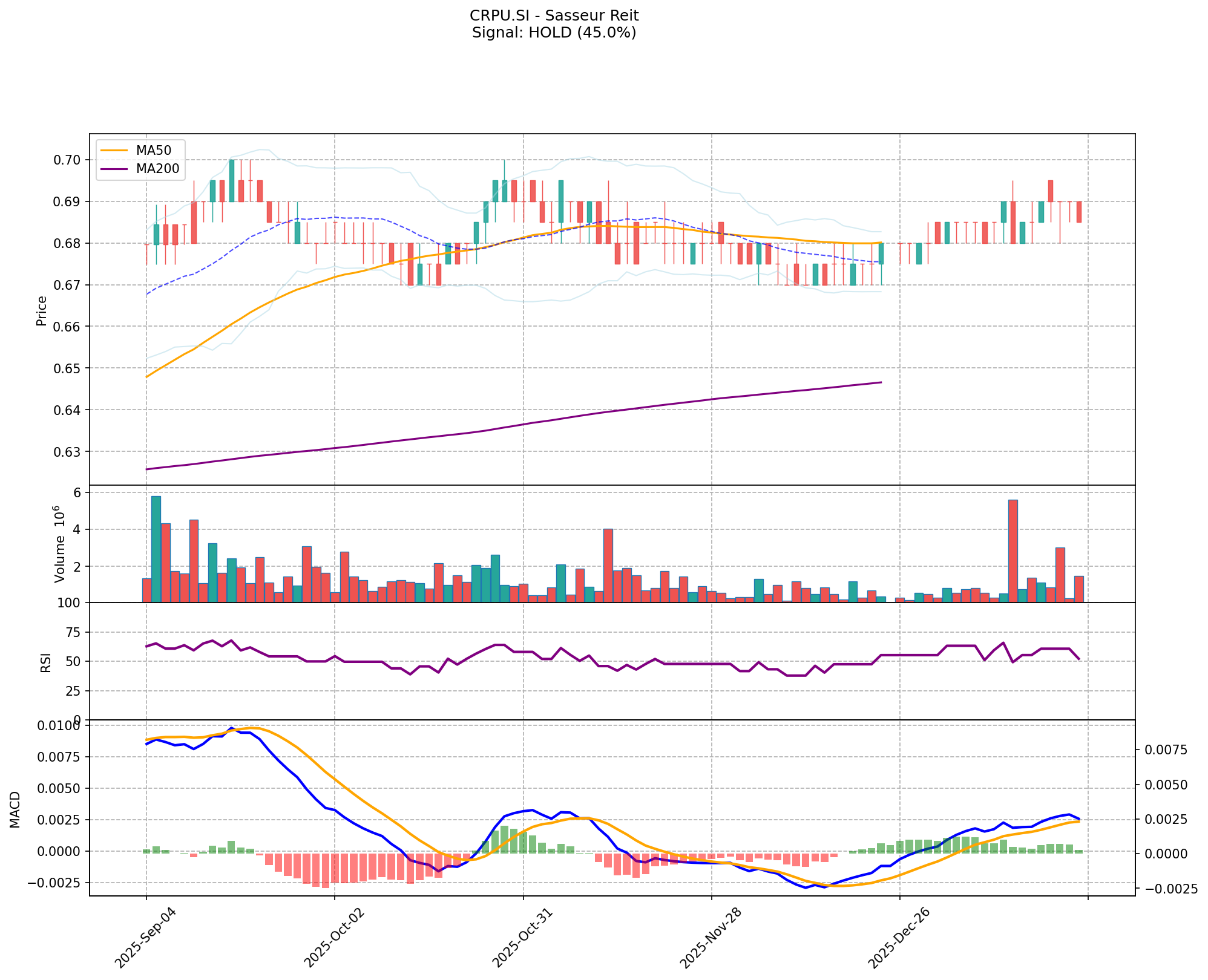Click the tall red volume bar in January
This screenshot has width=1208, height=980.
(1013, 550)
